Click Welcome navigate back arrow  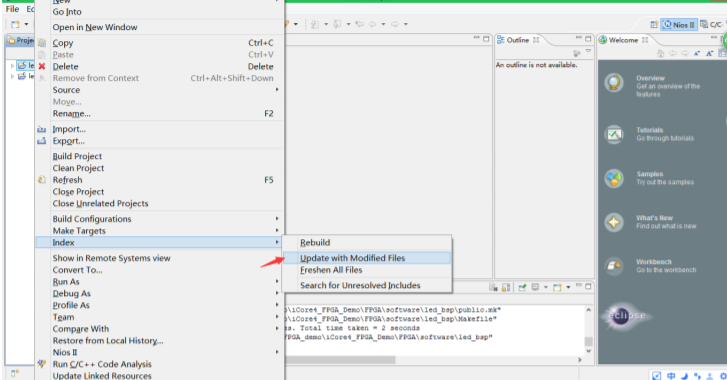[x=673, y=54]
